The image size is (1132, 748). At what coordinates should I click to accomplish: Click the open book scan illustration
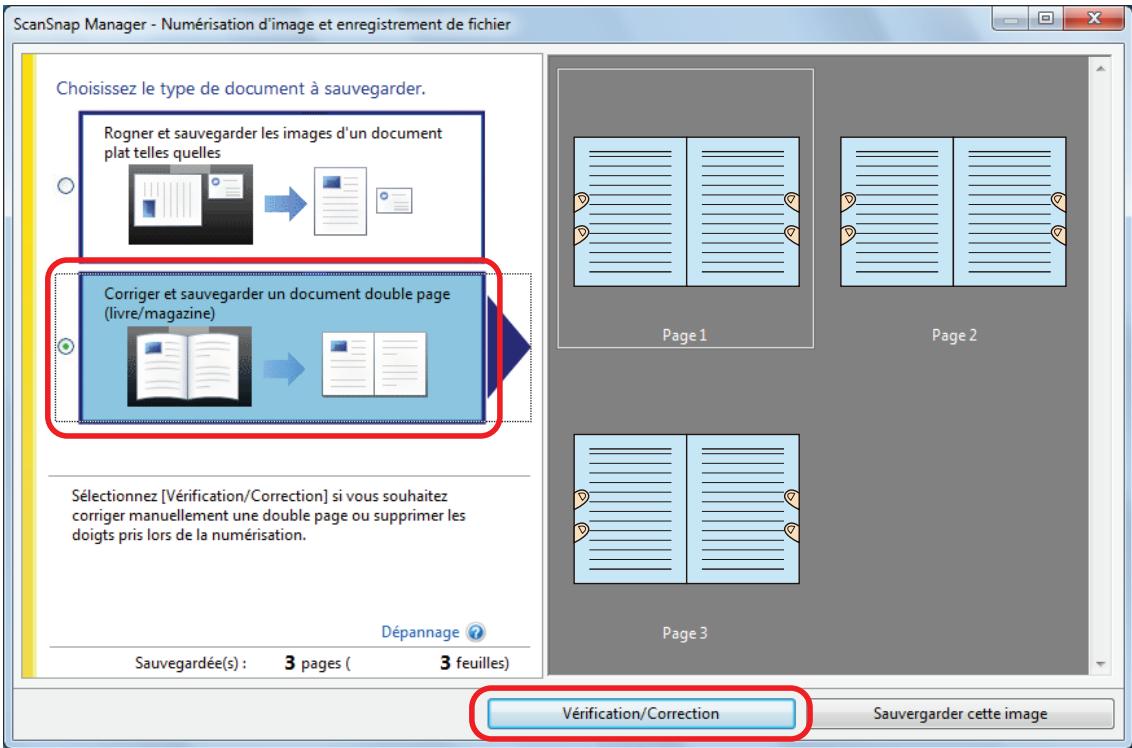pos(189,366)
